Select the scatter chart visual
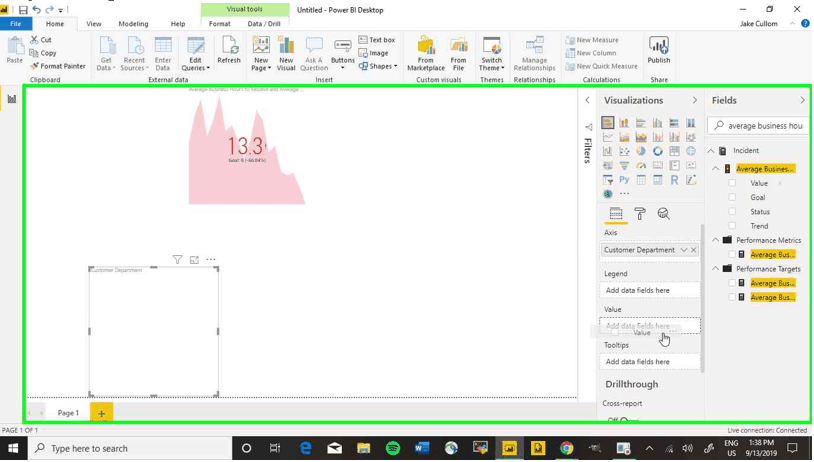Viewport: 814px width, 462px height. (624, 152)
